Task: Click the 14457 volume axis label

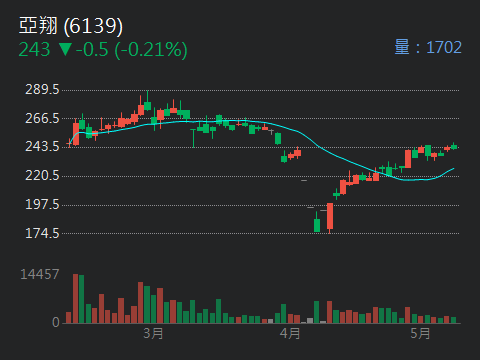Action: 40,274
